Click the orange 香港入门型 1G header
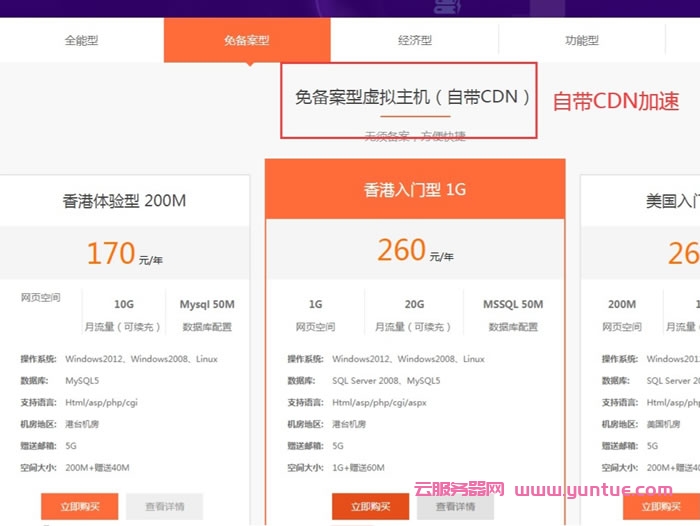The width and height of the screenshot is (700, 526). coord(415,189)
